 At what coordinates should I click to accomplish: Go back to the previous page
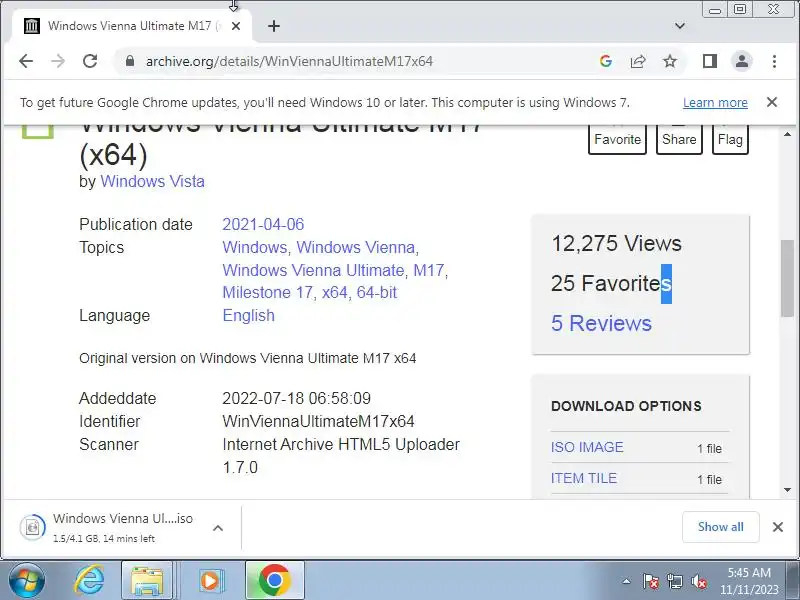(26, 61)
